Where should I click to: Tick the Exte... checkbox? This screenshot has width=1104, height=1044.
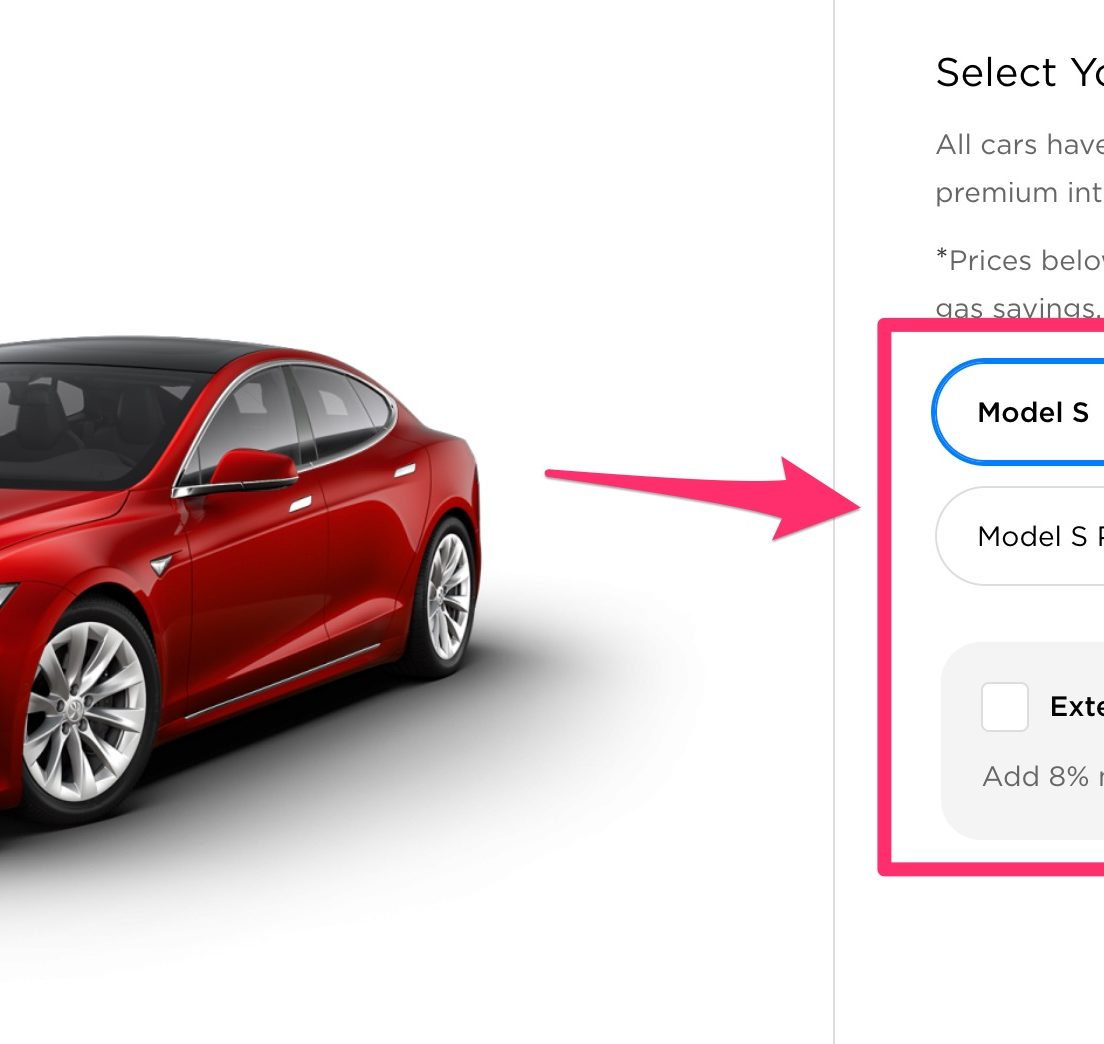(x=1005, y=707)
